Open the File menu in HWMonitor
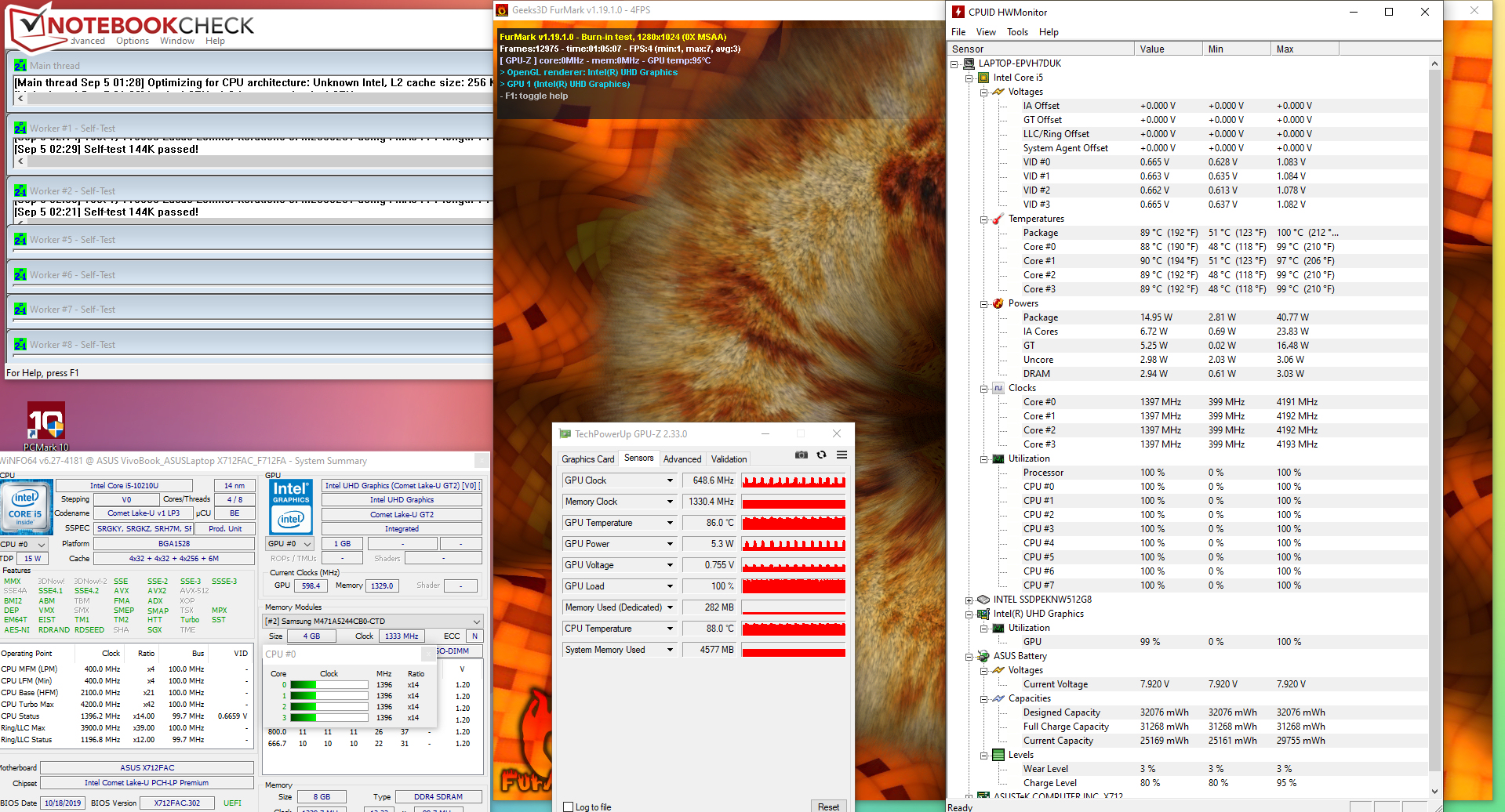Screen dimensions: 1505x812 point(958,32)
